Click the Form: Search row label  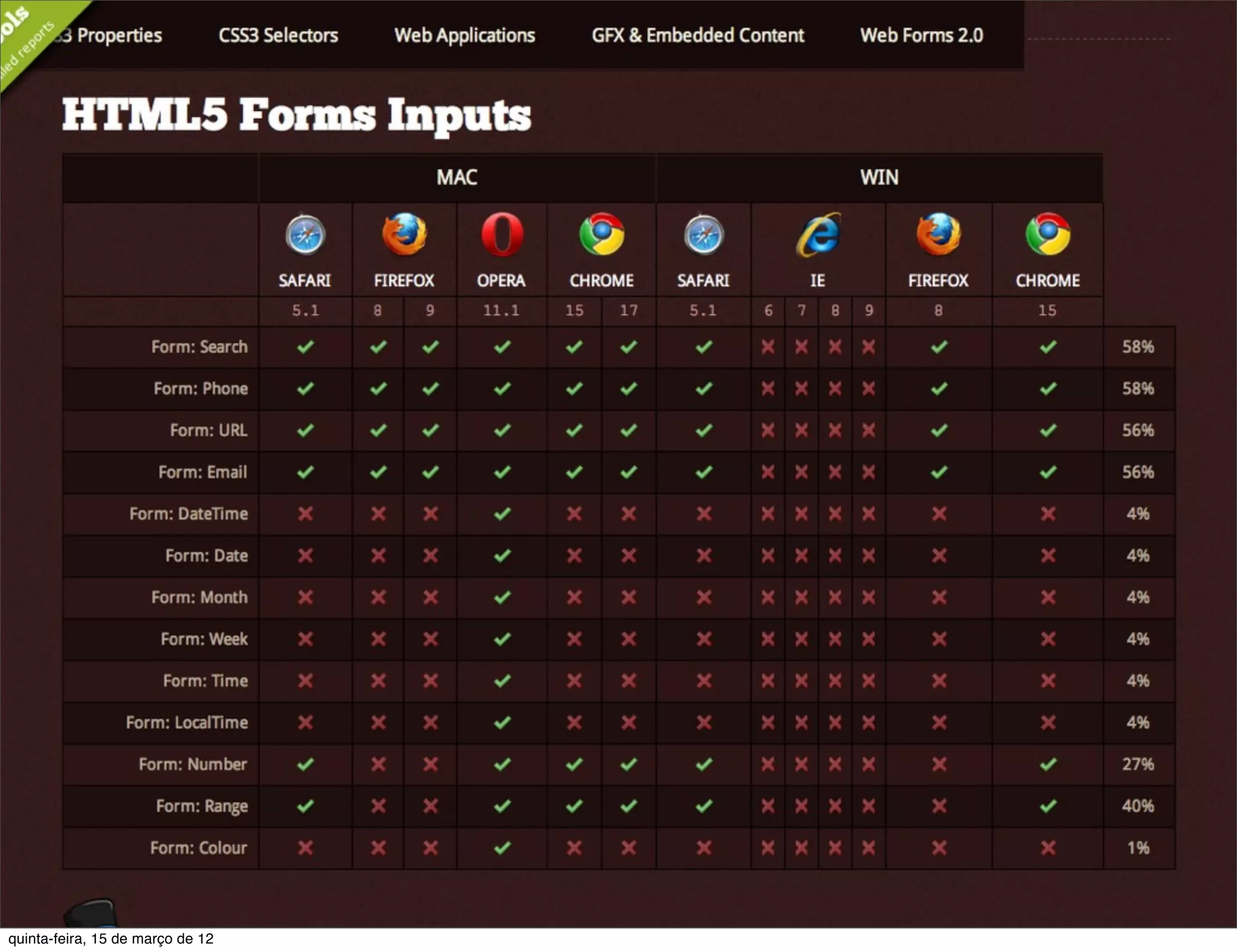tap(199, 347)
